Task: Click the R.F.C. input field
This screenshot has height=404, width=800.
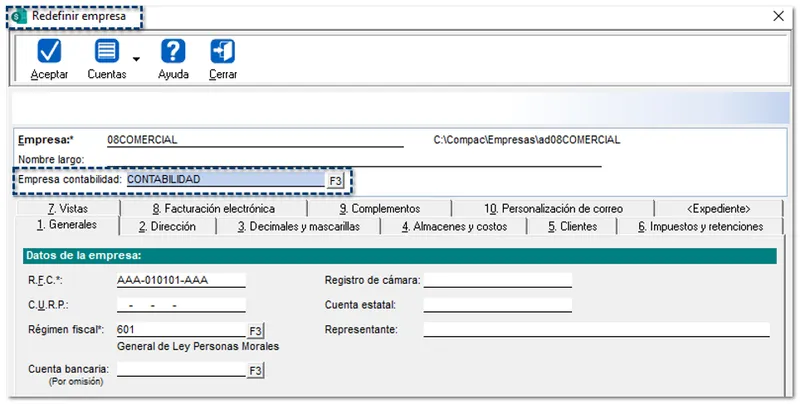Action: click(181, 280)
